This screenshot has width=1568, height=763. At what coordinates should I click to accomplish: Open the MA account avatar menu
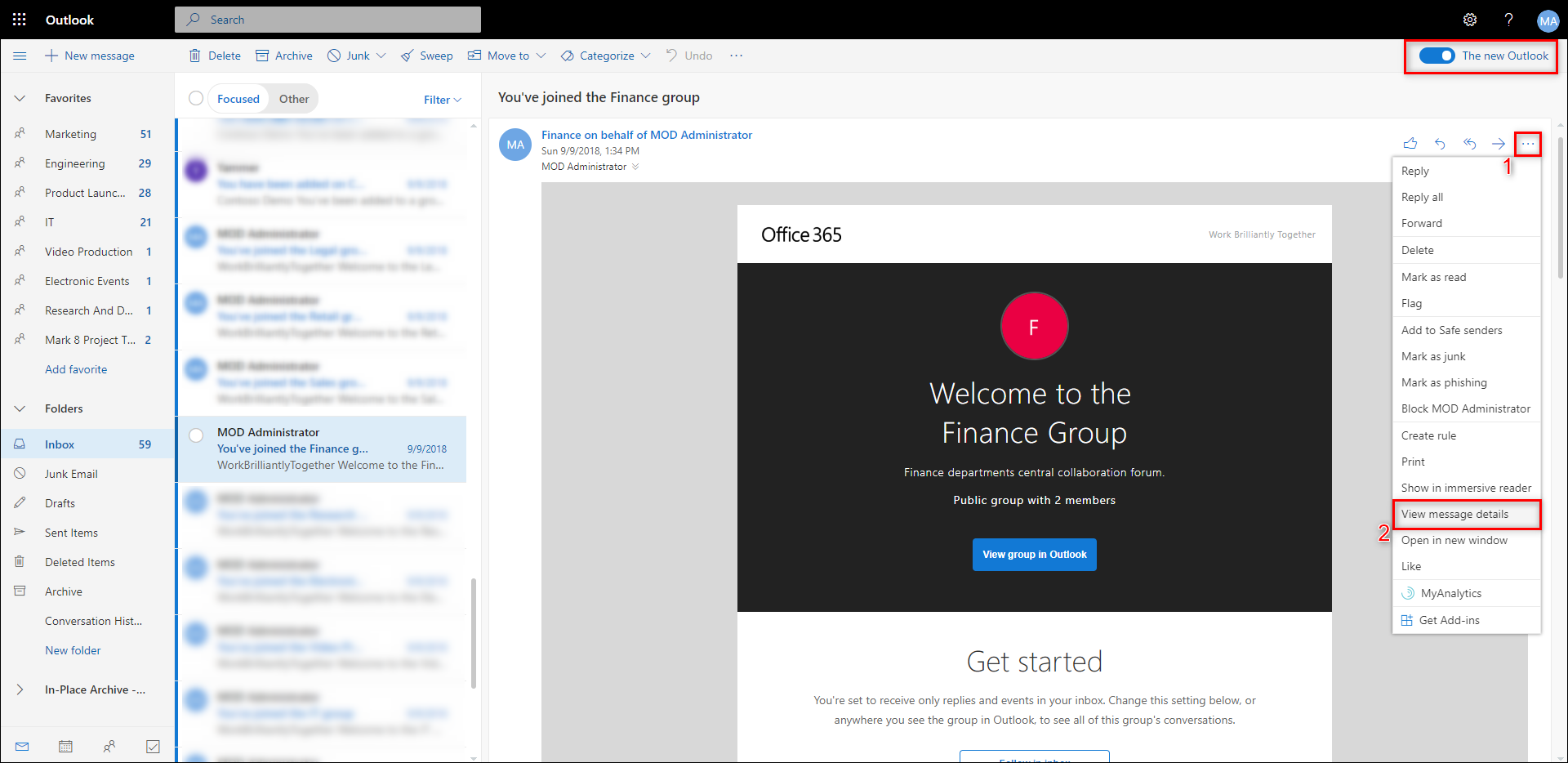pos(1548,21)
